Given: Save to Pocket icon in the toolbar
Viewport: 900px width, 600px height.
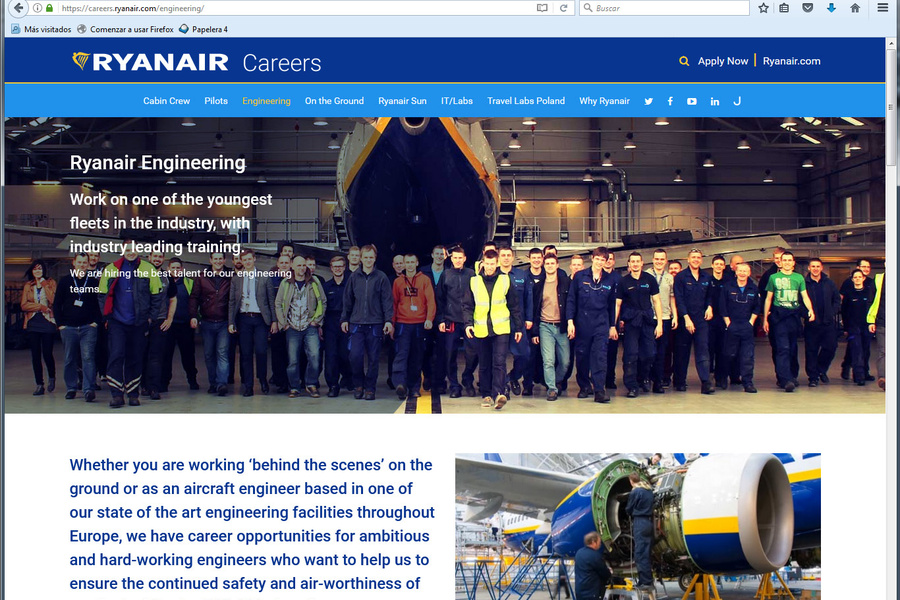Looking at the screenshot, I should coord(808,8).
